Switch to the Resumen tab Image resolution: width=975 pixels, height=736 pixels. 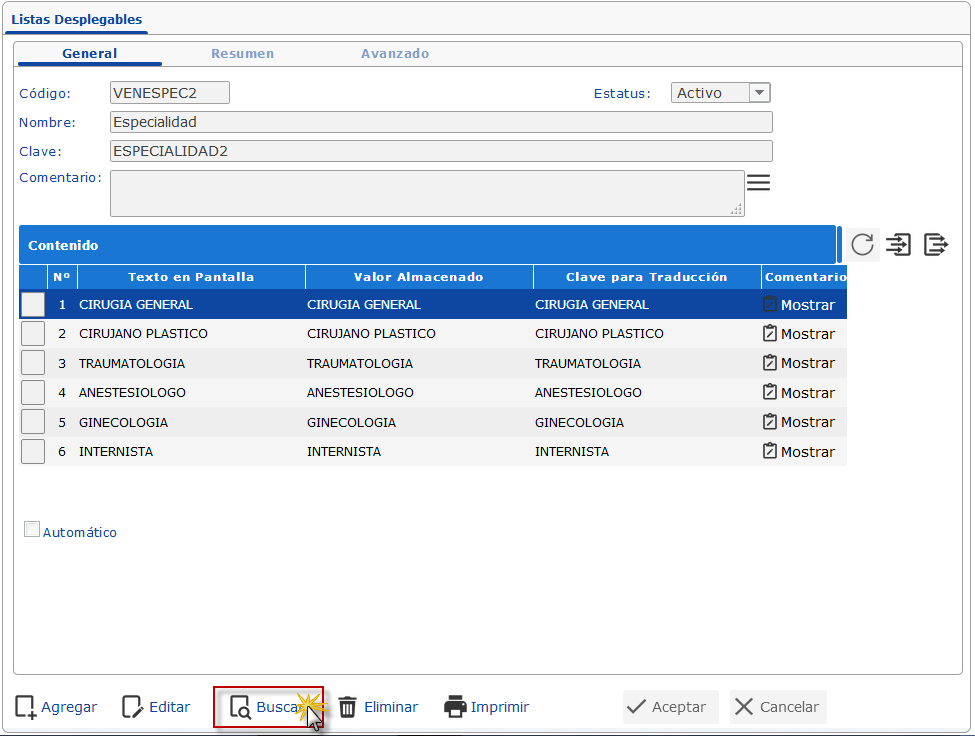click(242, 54)
